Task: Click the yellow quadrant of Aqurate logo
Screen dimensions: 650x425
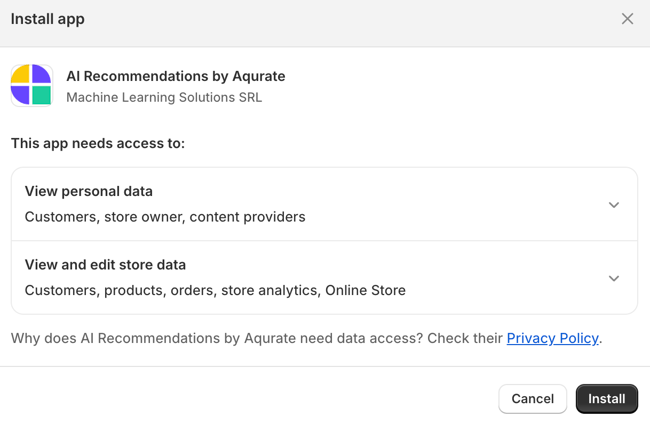Action: point(21,74)
